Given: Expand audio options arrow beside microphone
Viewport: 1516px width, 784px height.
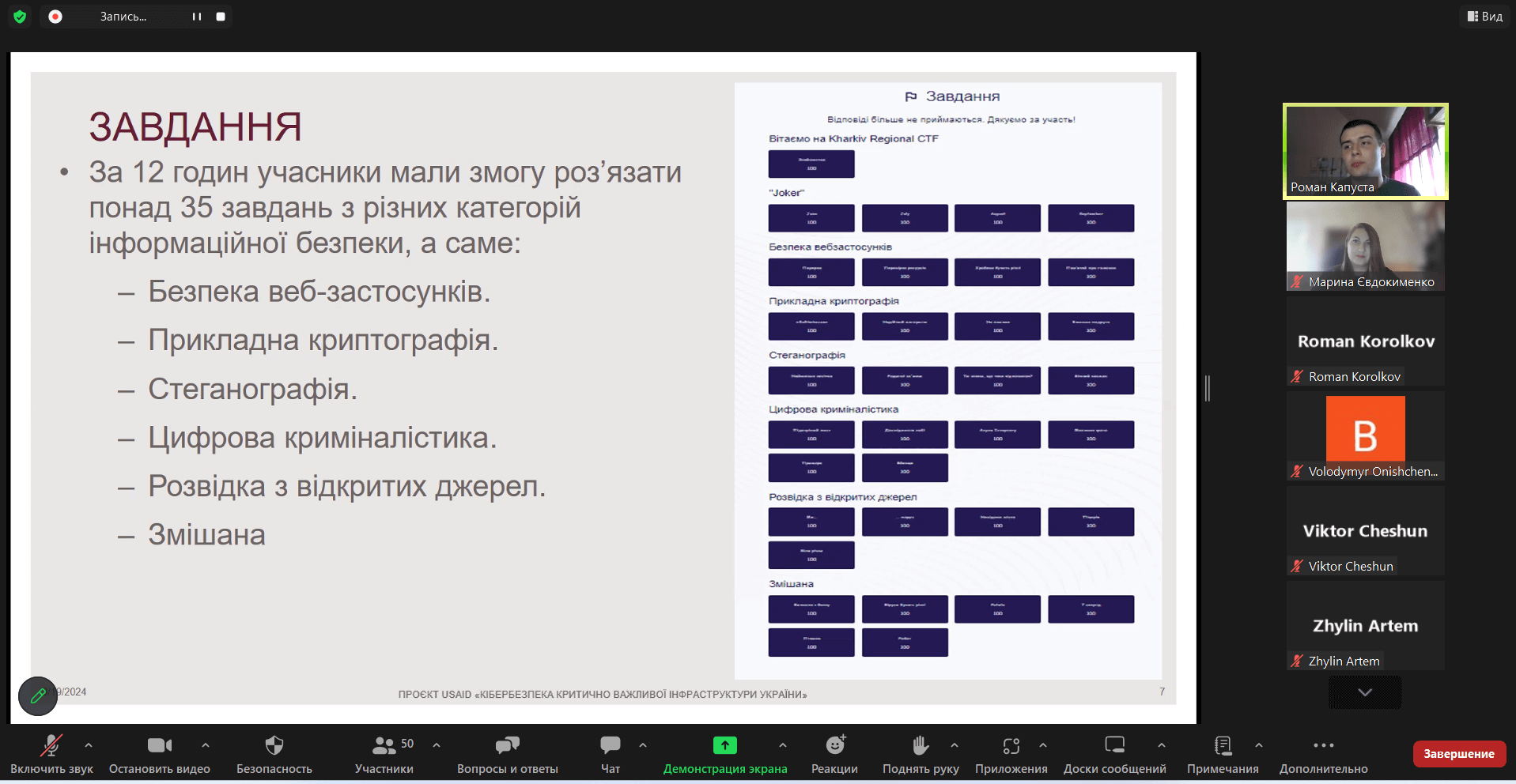Looking at the screenshot, I should pos(89,744).
